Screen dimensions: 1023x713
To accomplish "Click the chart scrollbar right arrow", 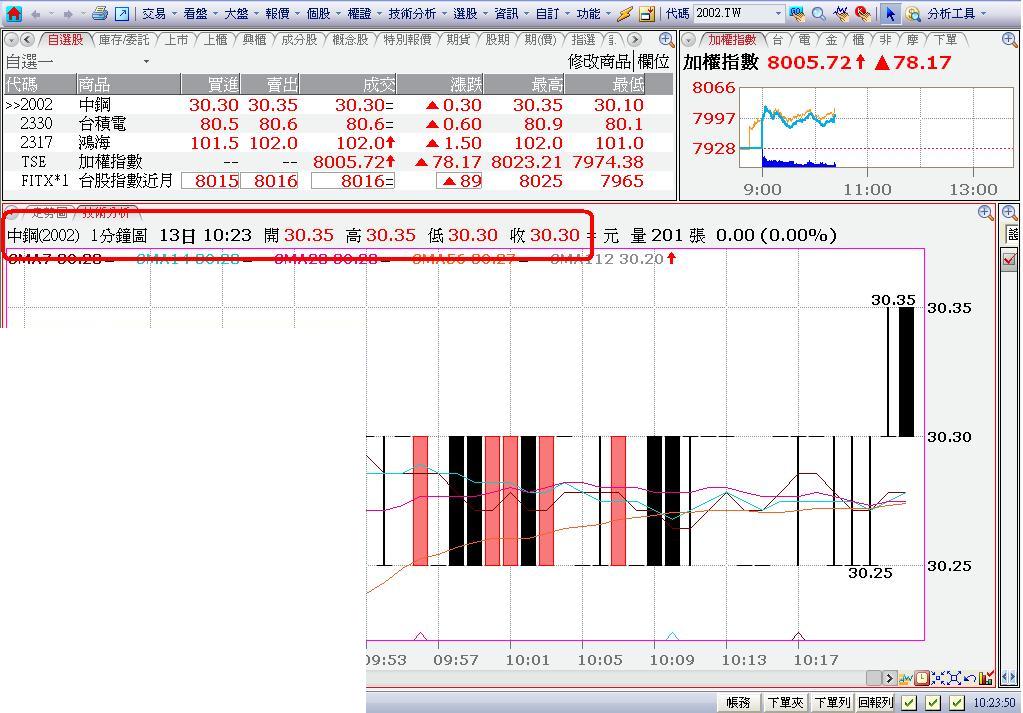I will [889, 678].
